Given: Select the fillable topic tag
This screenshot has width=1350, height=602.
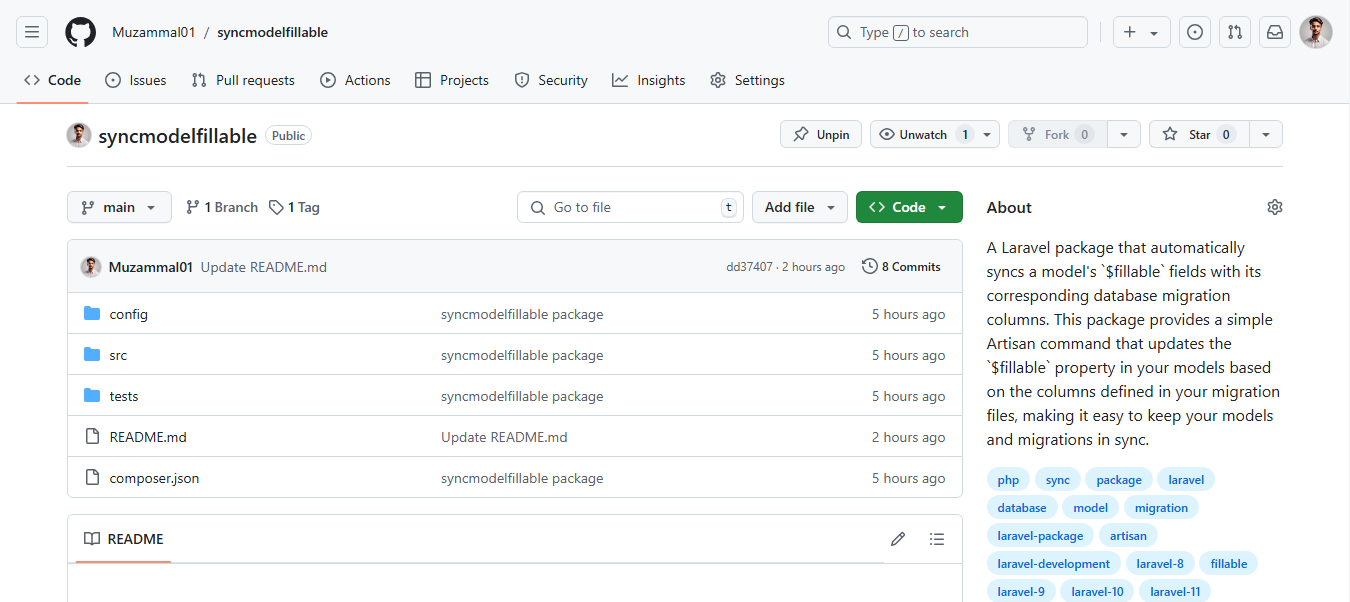Looking at the screenshot, I should (1229, 564).
